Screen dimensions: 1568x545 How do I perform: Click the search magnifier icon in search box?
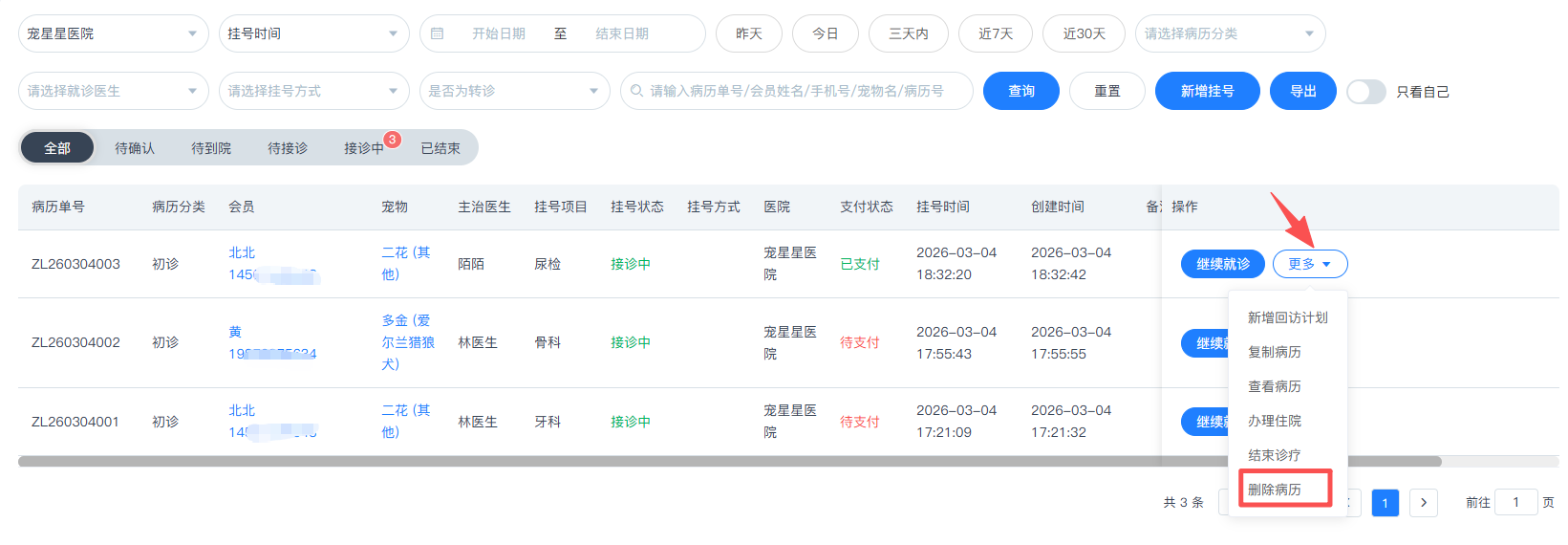click(637, 91)
